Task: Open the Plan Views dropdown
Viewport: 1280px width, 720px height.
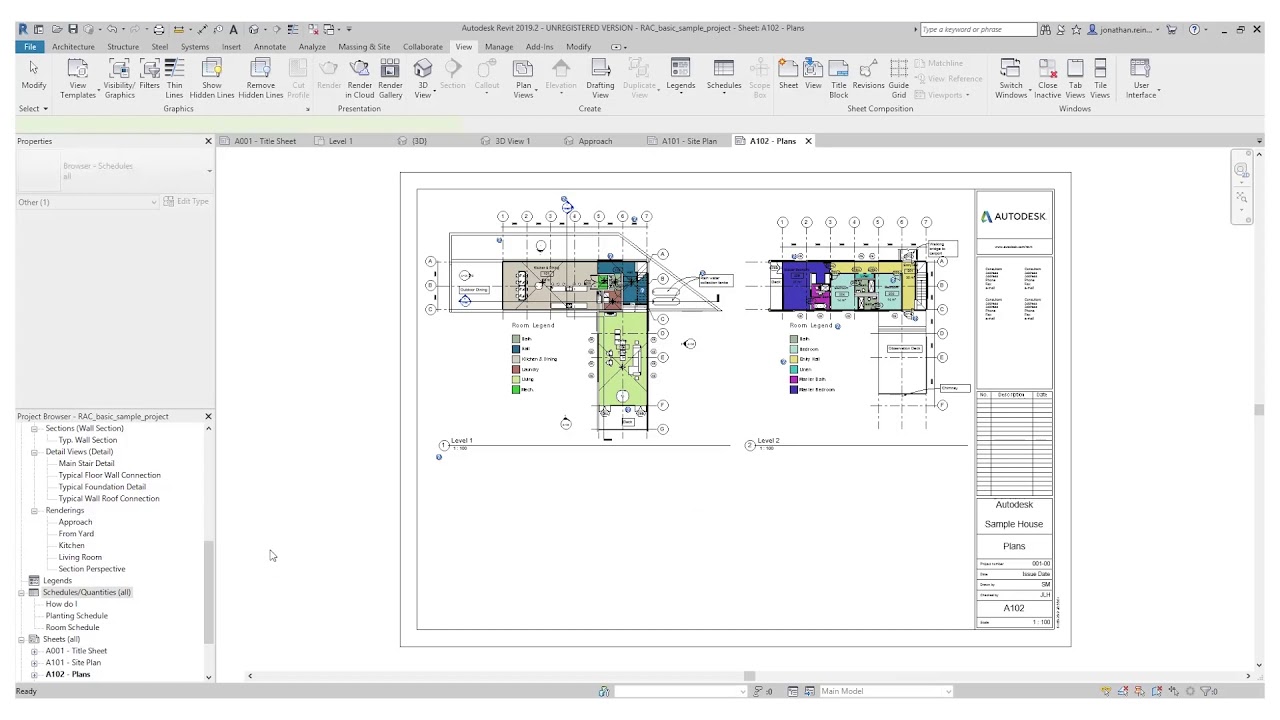Action: (523, 78)
